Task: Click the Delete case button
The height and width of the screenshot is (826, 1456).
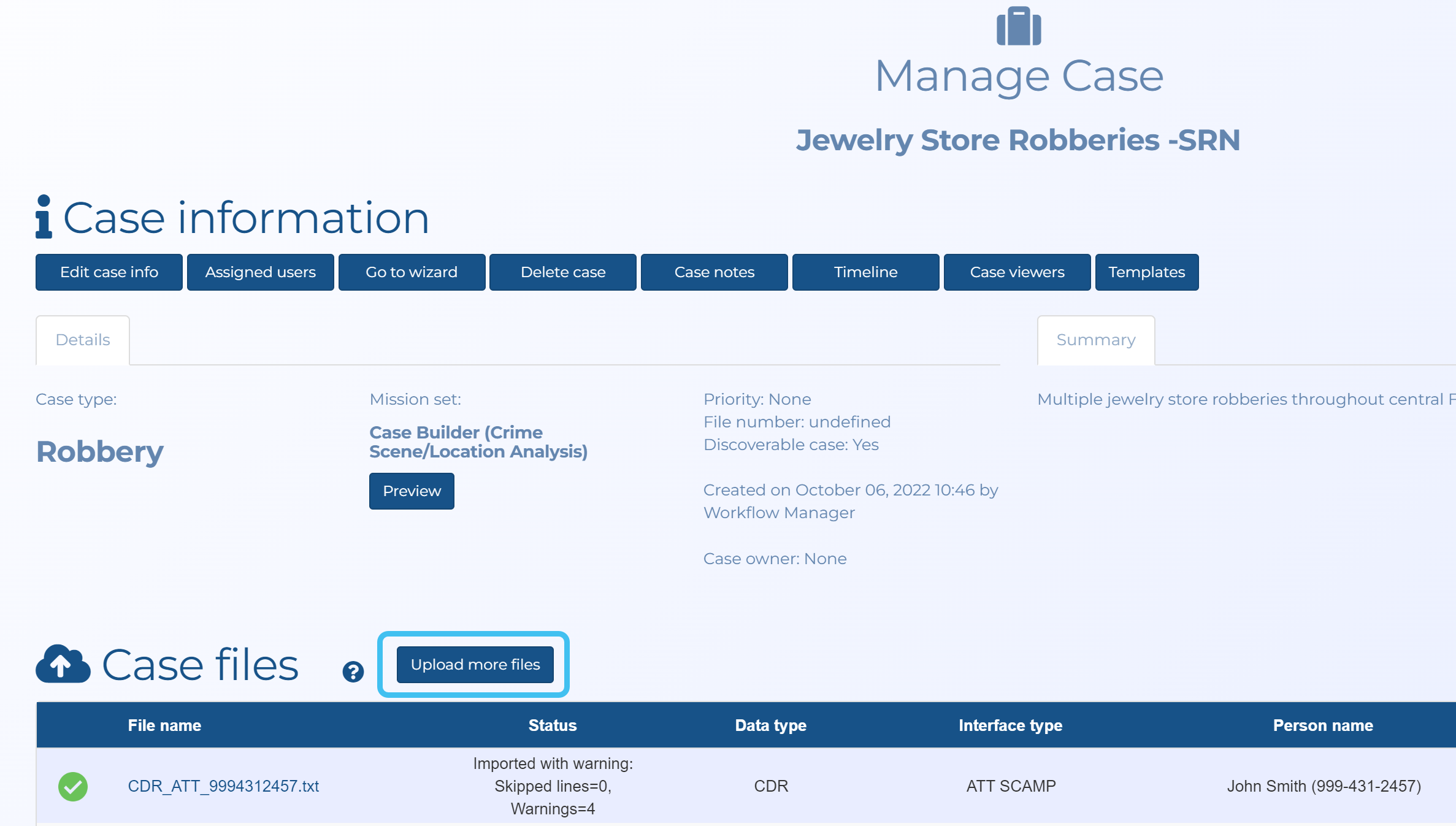Action: pos(562,272)
